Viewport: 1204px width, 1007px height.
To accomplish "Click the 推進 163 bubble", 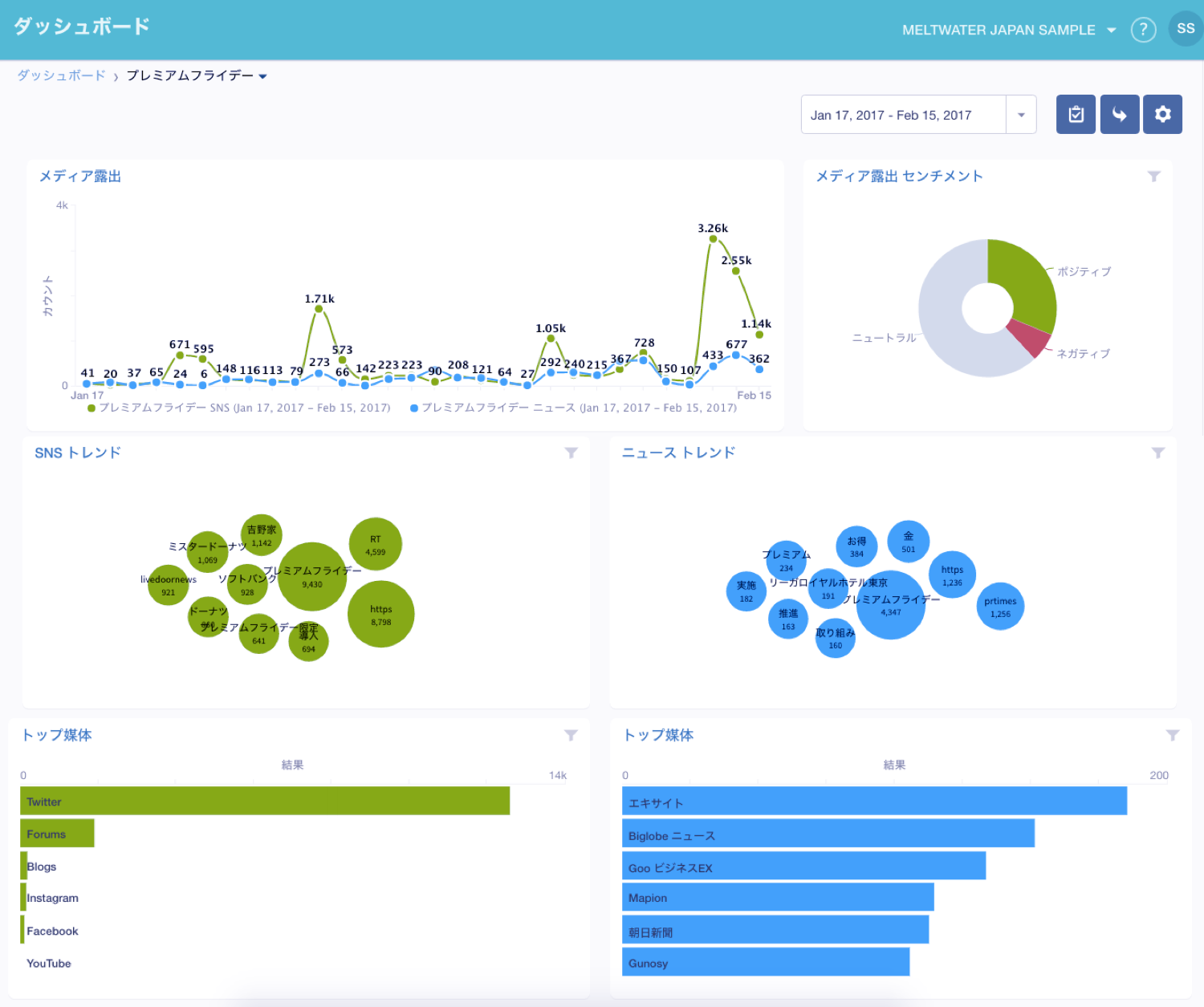I will 788,619.
